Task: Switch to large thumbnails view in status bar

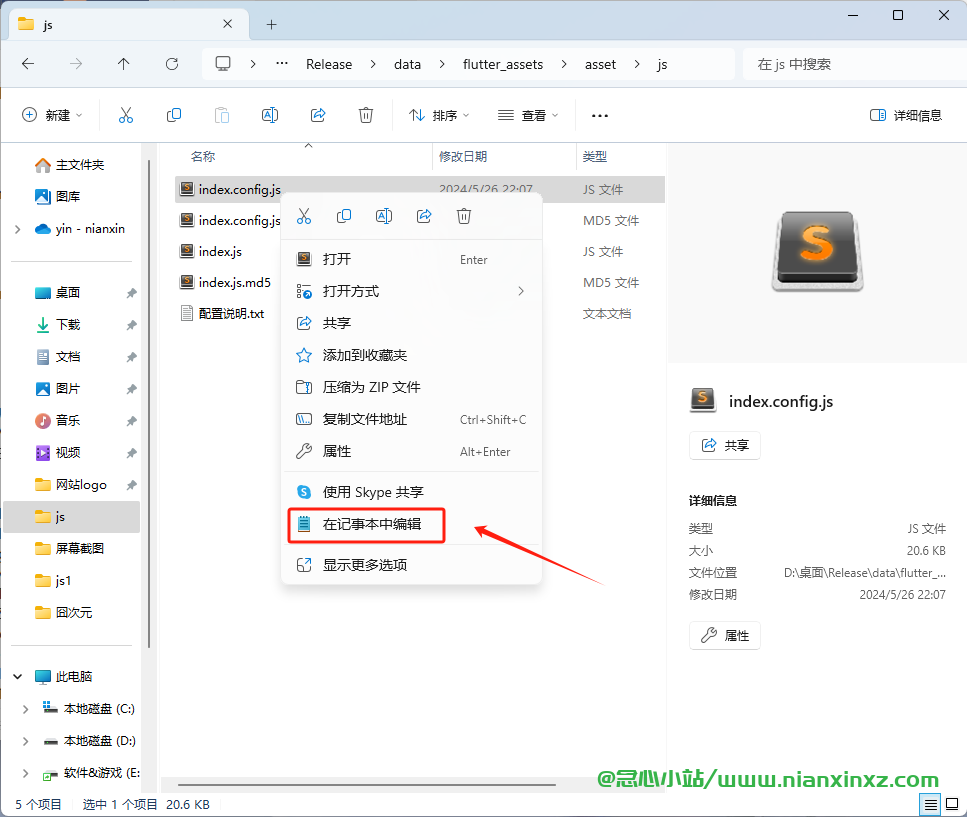Action: (x=952, y=804)
